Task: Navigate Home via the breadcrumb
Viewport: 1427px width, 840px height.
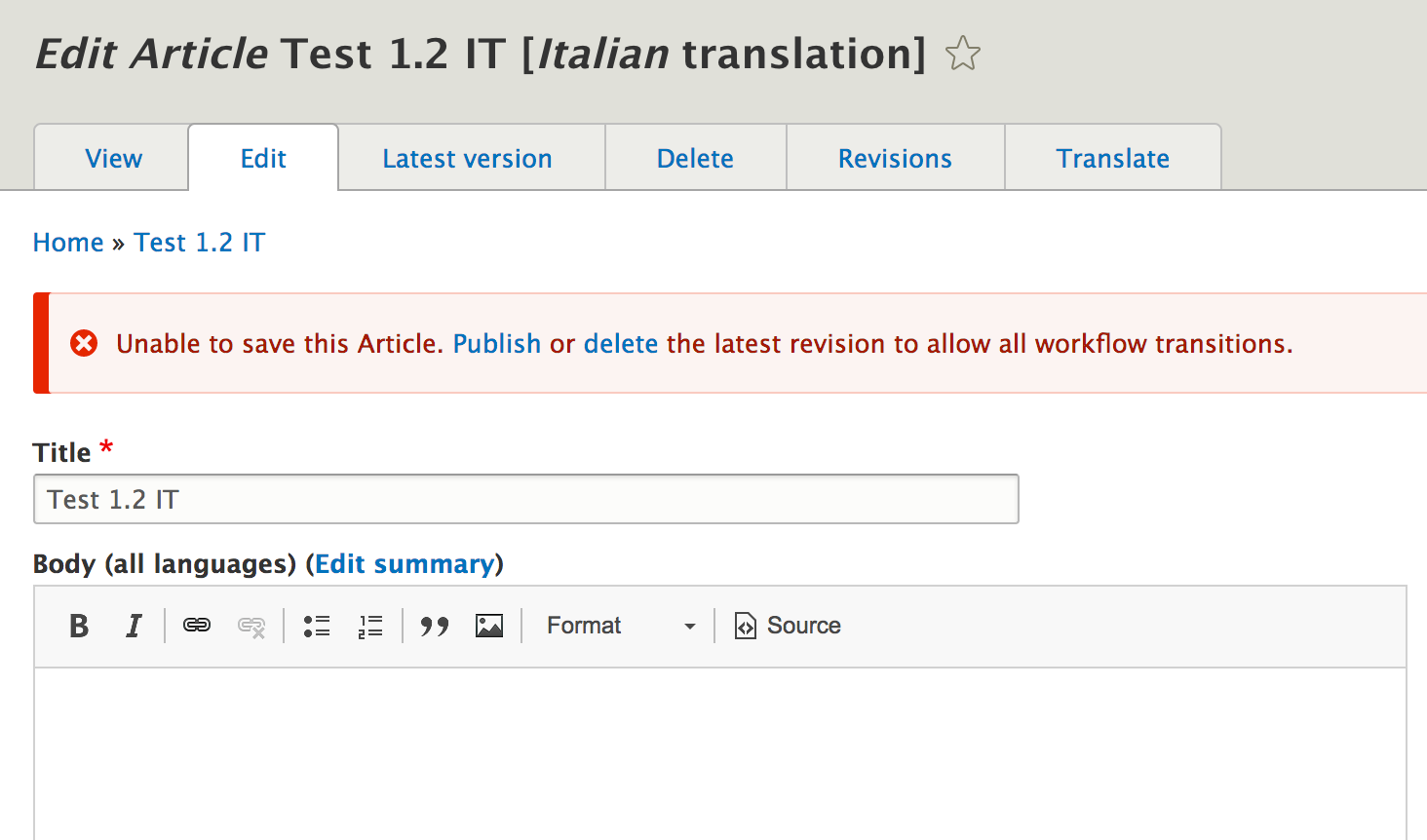Action: [68, 242]
